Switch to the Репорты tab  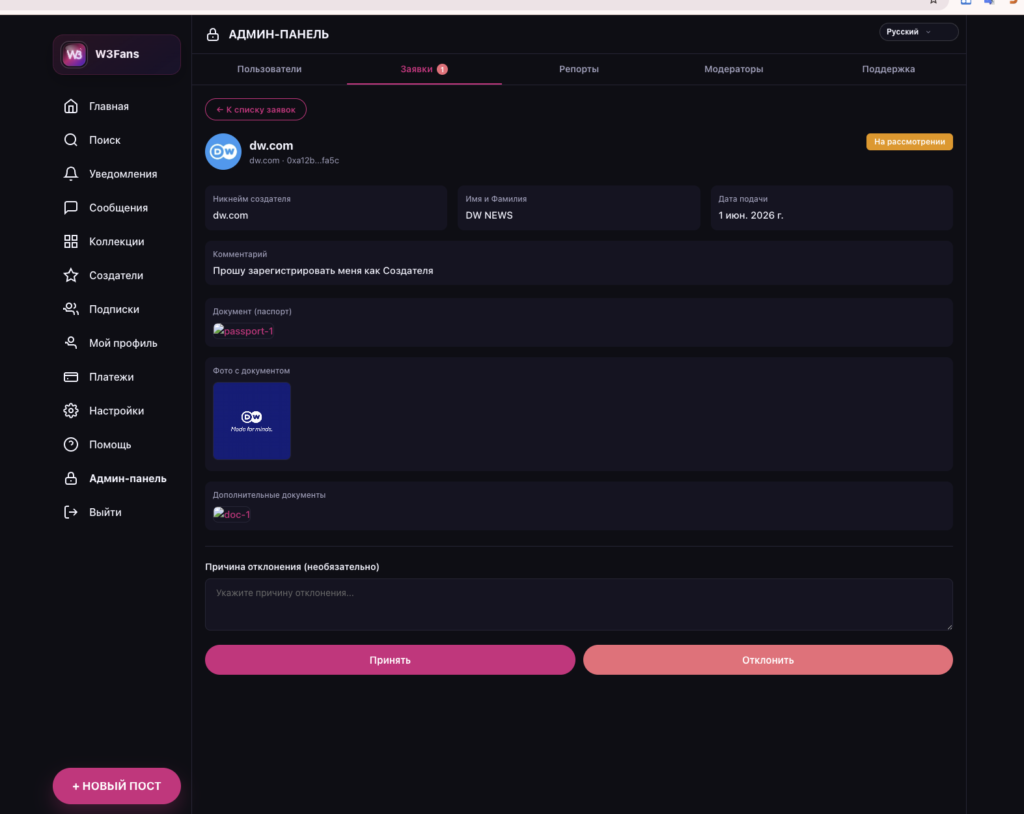click(x=579, y=69)
